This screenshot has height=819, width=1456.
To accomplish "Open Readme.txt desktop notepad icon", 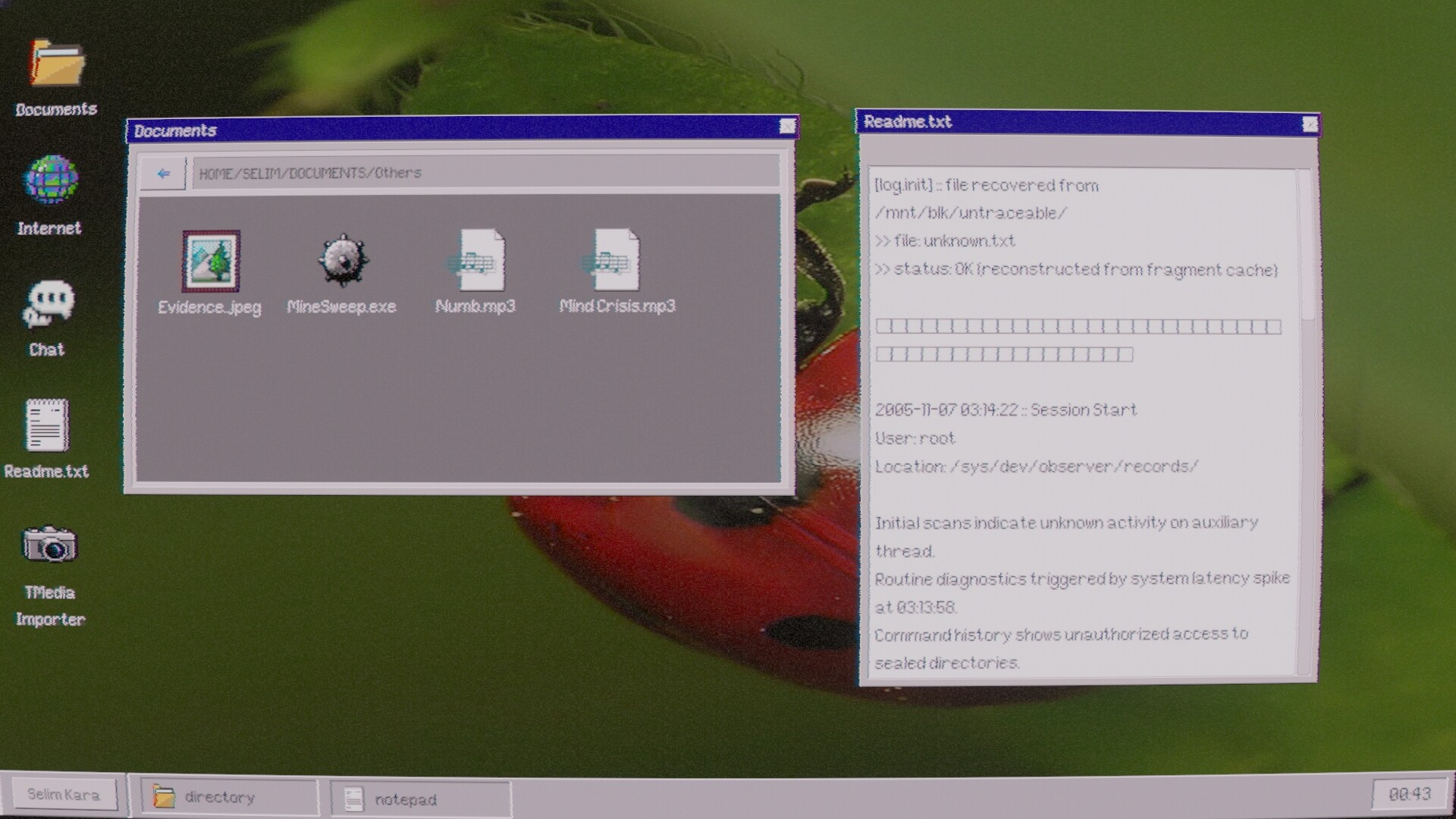I will tap(47, 425).
